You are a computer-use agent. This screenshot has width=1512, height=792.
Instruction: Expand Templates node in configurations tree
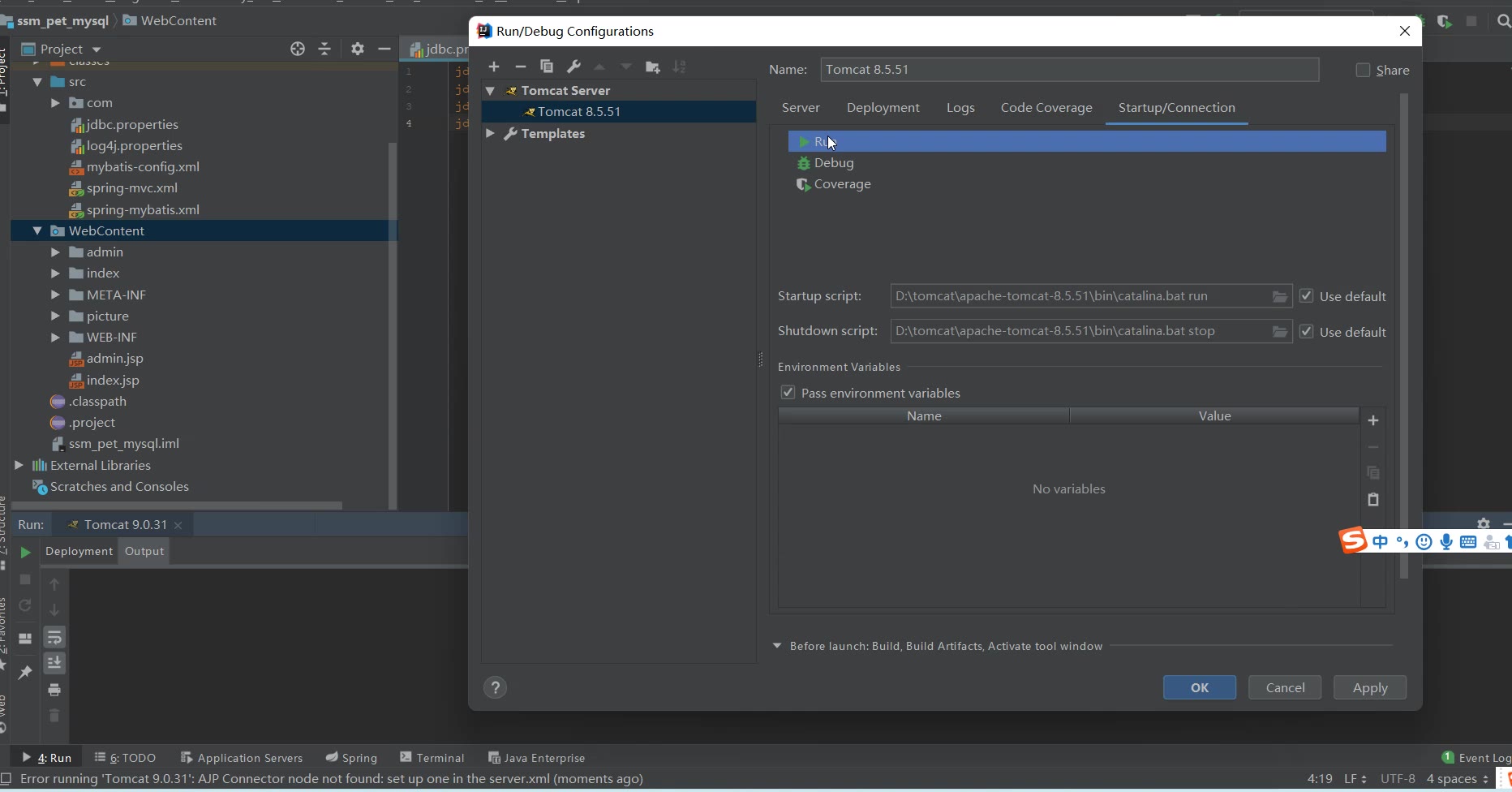click(x=490, y=133)
